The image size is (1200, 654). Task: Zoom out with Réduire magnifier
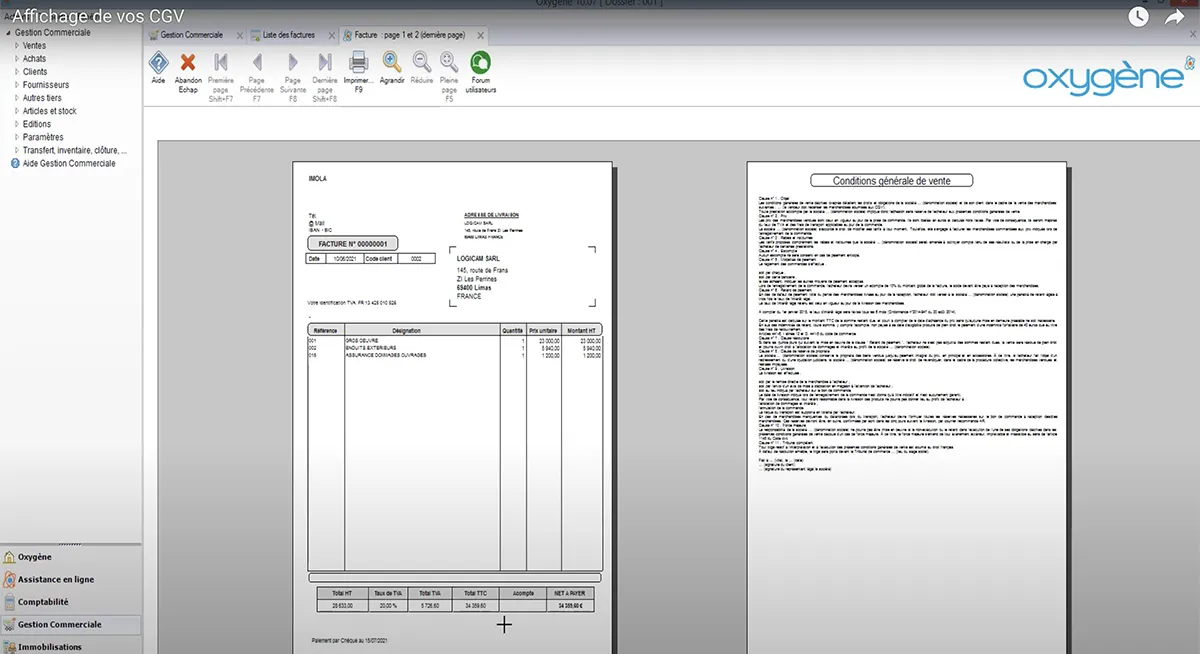click(x=422, y=62)
